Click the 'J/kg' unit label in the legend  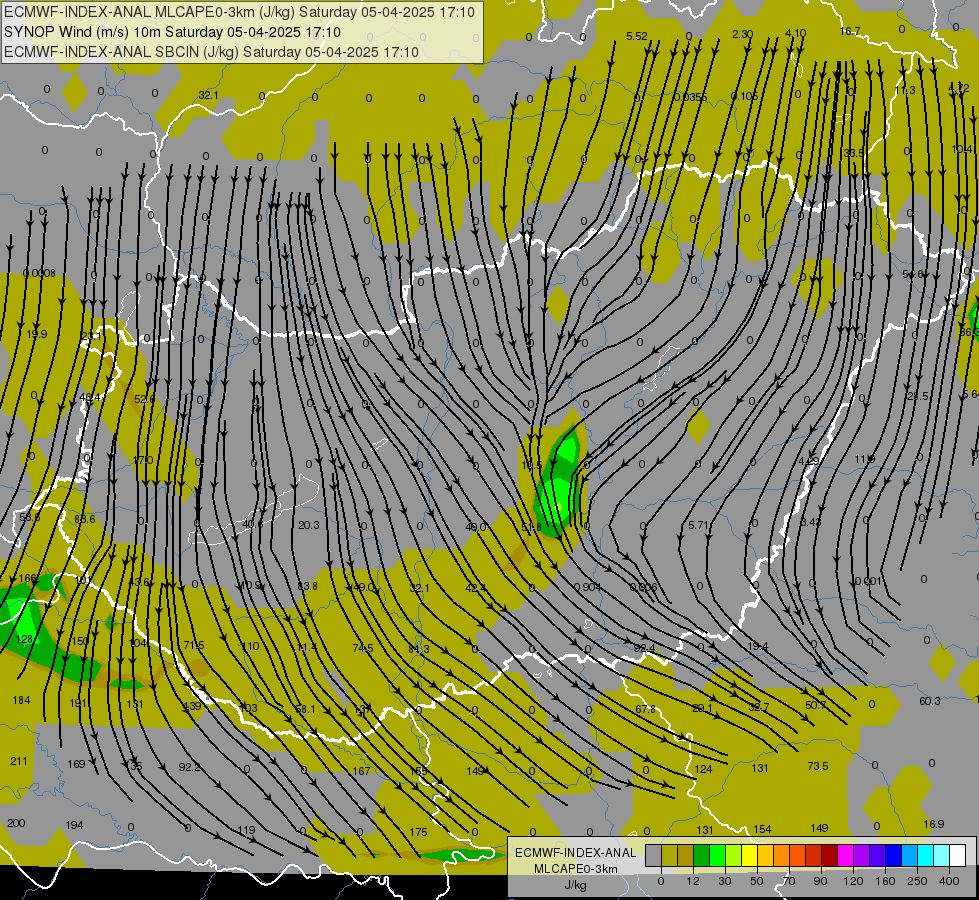(576, 884)
